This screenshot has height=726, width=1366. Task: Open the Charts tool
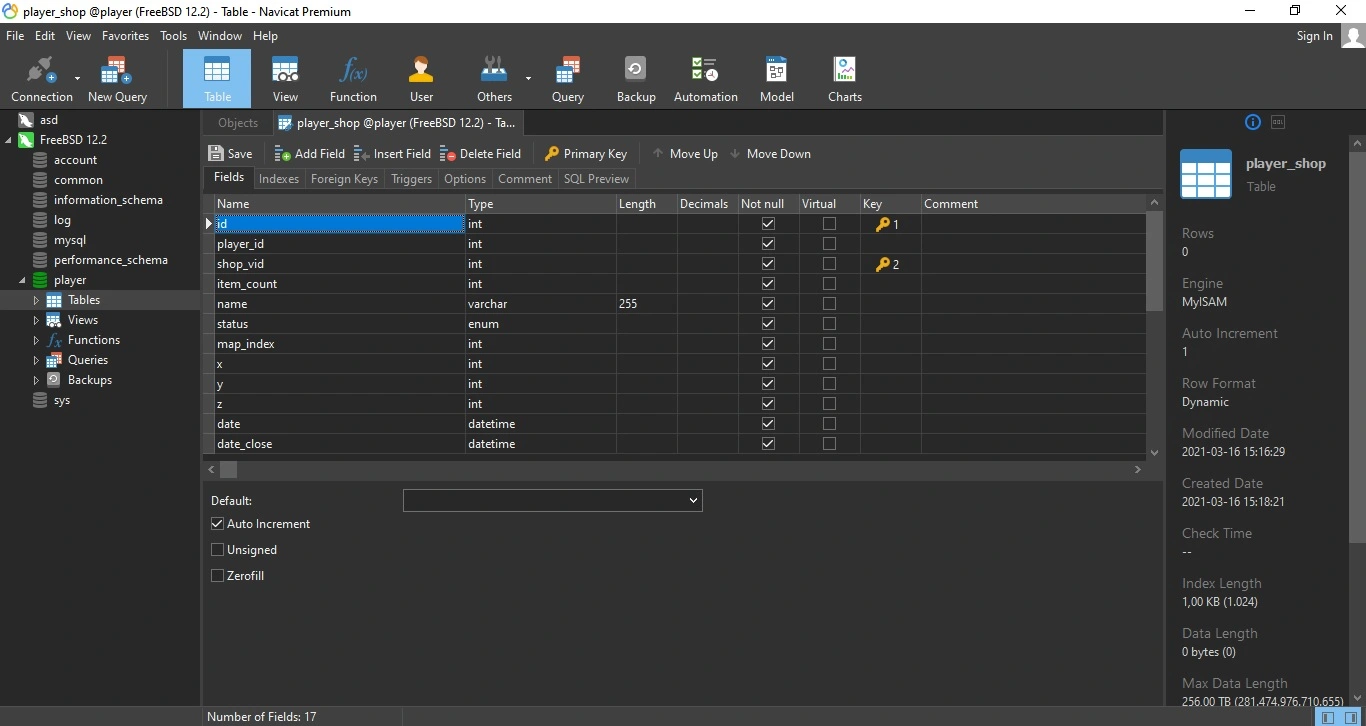click(x=844, y=79)
